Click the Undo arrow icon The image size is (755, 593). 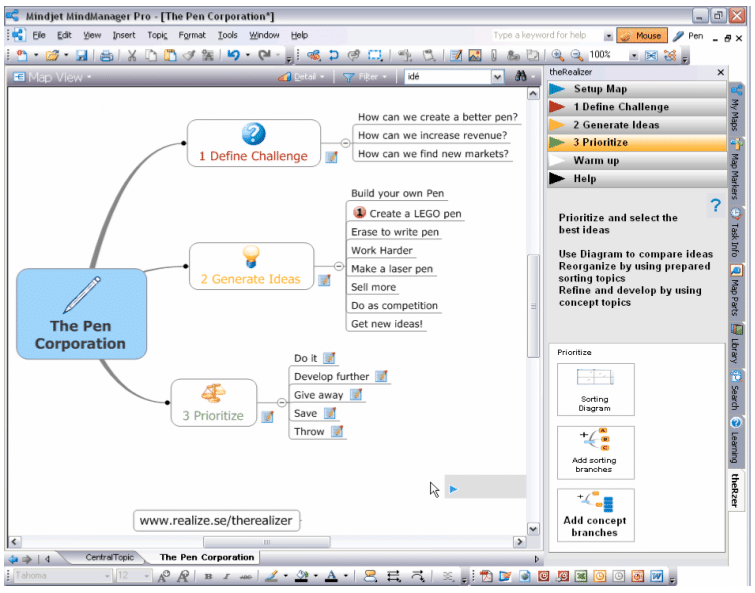(234, 55)
